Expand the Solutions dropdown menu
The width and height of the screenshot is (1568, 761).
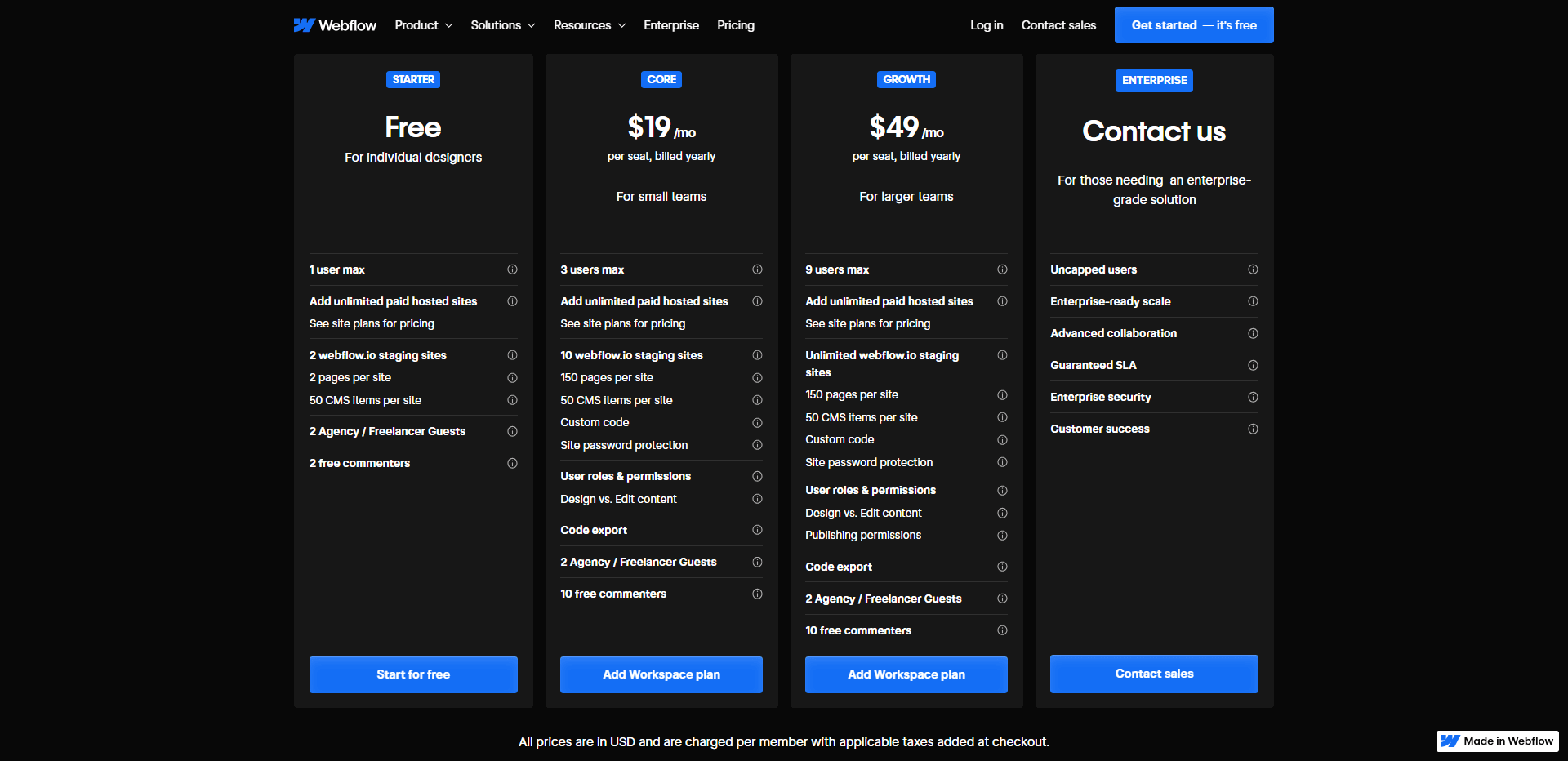tap(503, 25)
